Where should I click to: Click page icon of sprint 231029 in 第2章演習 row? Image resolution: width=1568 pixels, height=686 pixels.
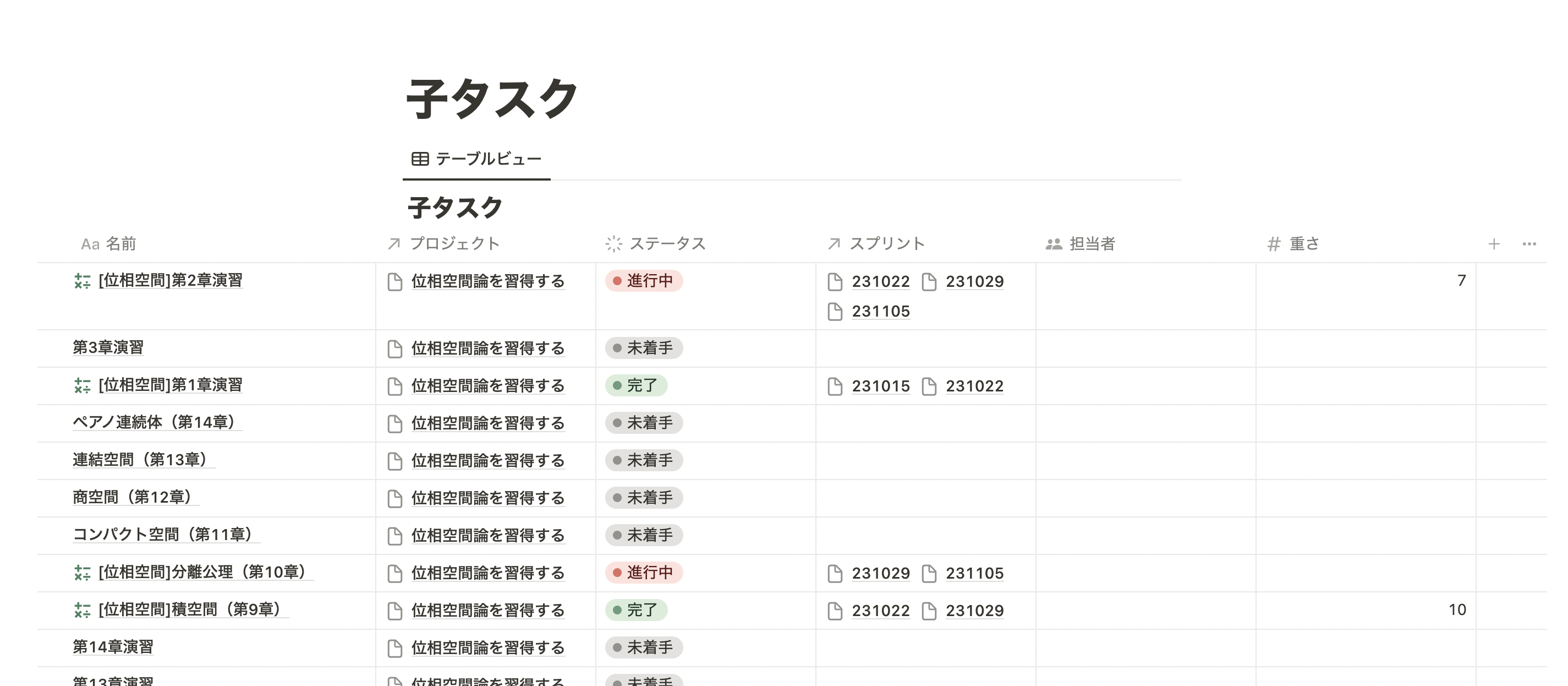click(929, 281)
